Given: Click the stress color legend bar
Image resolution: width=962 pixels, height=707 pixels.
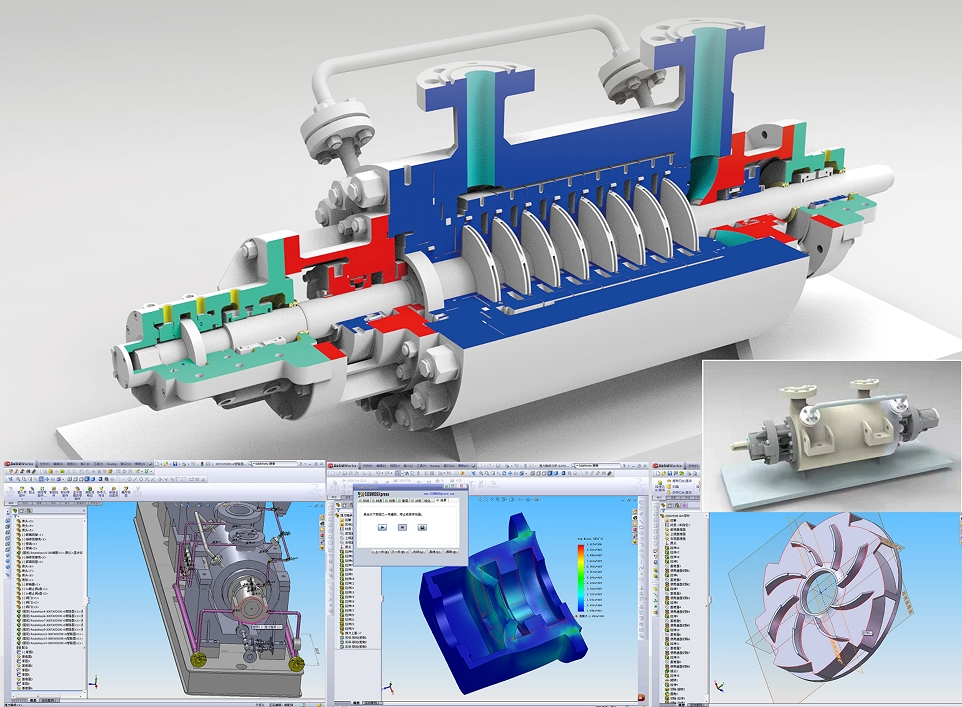Looking at the screenshot, I should pyautogui.click(x=580, y=579).
